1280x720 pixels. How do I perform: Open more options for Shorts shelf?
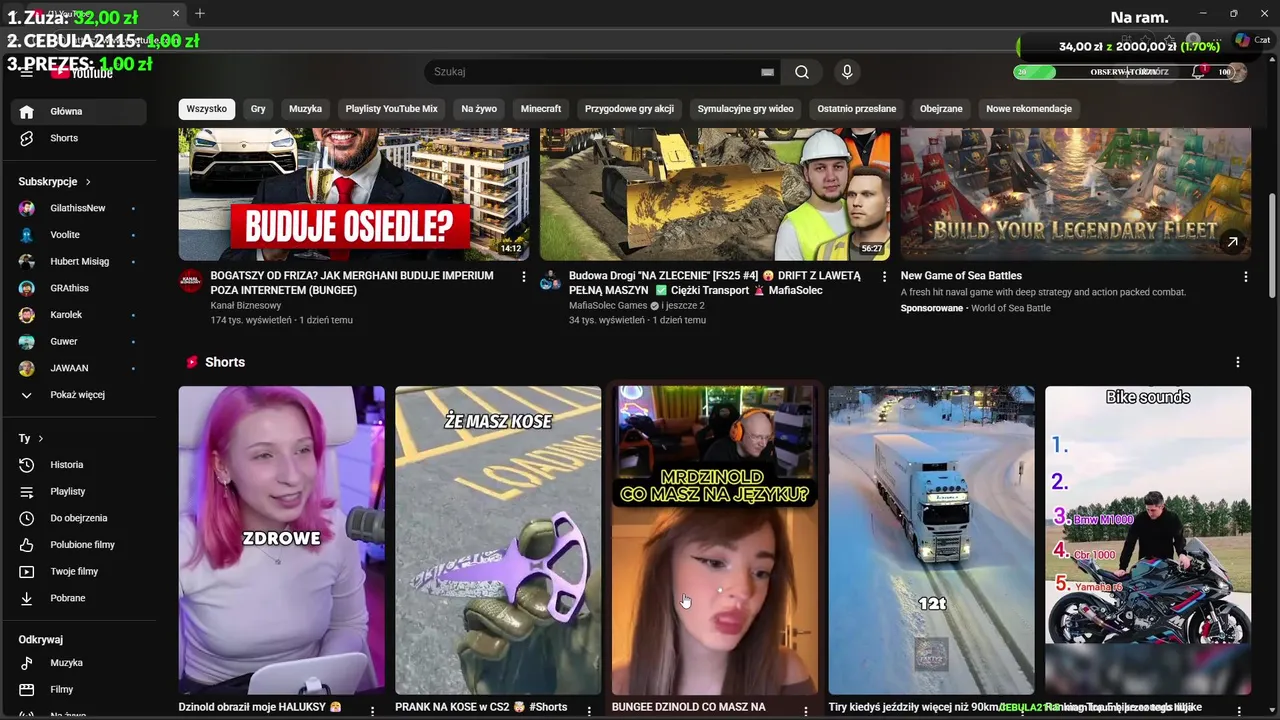click(x=1238, y=362)
